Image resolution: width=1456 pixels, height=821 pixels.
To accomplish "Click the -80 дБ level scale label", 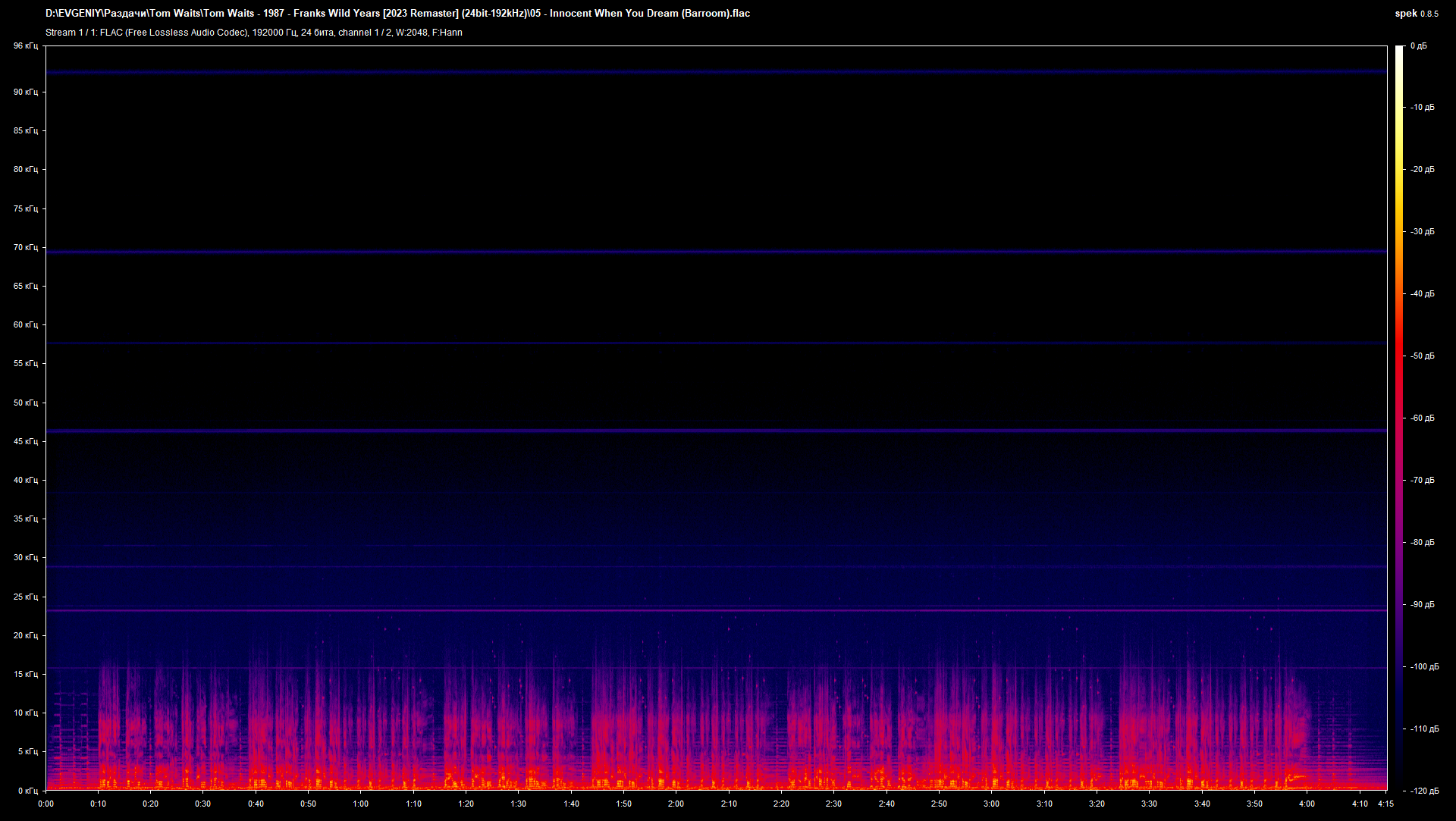I will pos(1423,543).
